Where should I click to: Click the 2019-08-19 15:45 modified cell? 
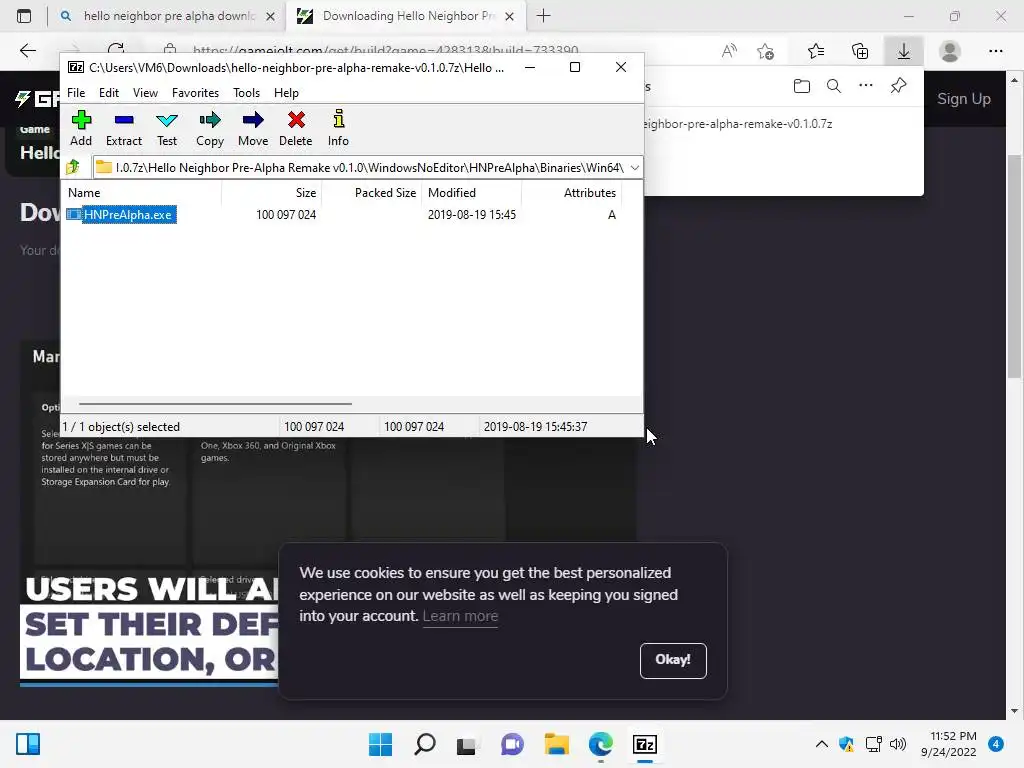coord(472,215)
